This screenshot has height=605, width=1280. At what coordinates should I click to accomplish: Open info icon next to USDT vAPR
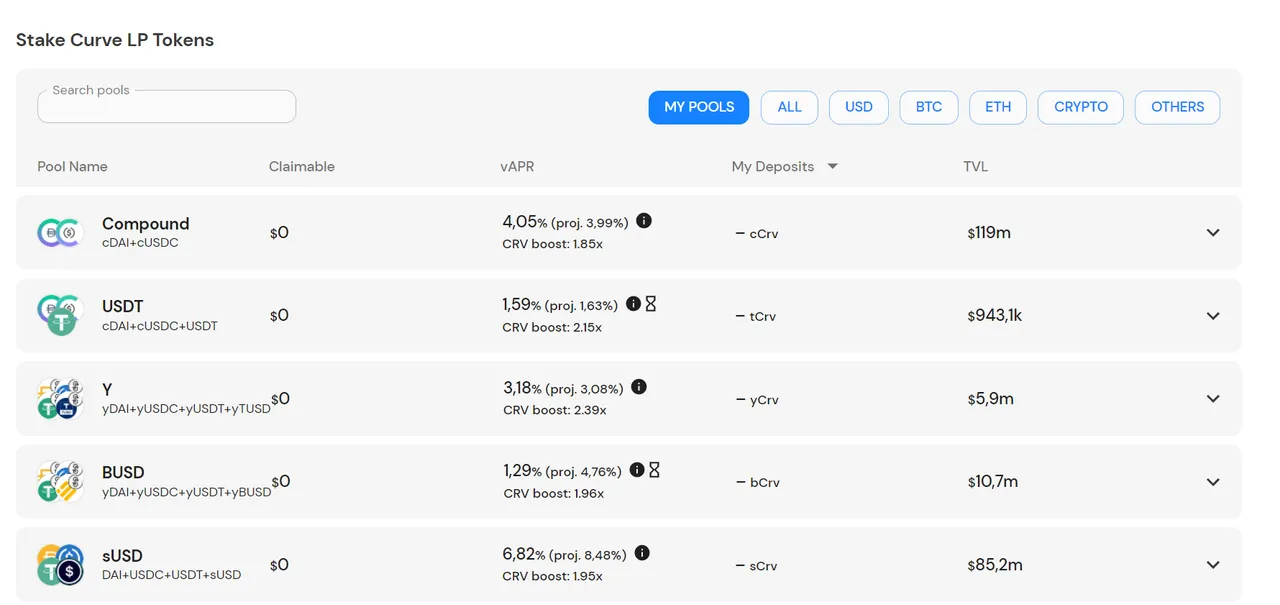tap(633, 303)
